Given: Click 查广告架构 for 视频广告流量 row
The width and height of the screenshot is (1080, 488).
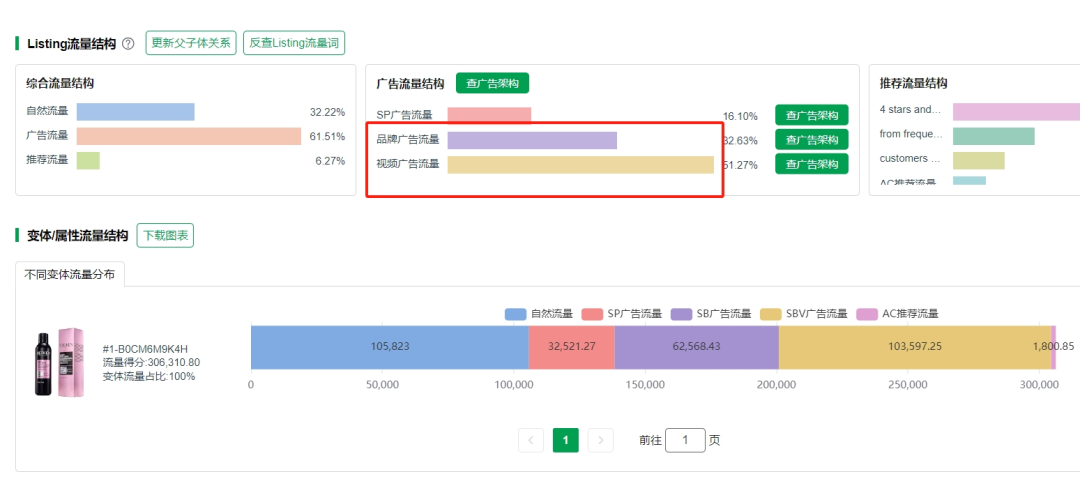Looking at the screenshot, I should click(x=811, y=164).
